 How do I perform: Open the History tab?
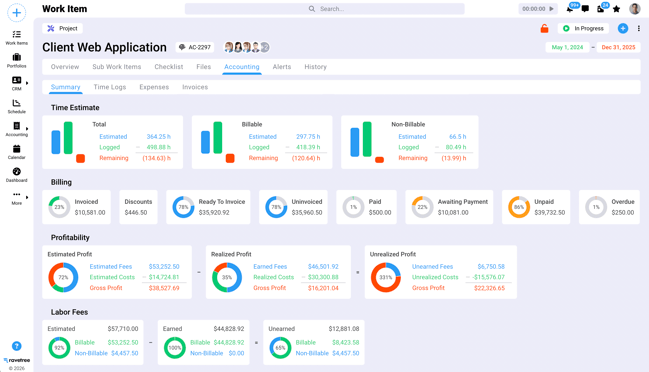coord(315,67)
